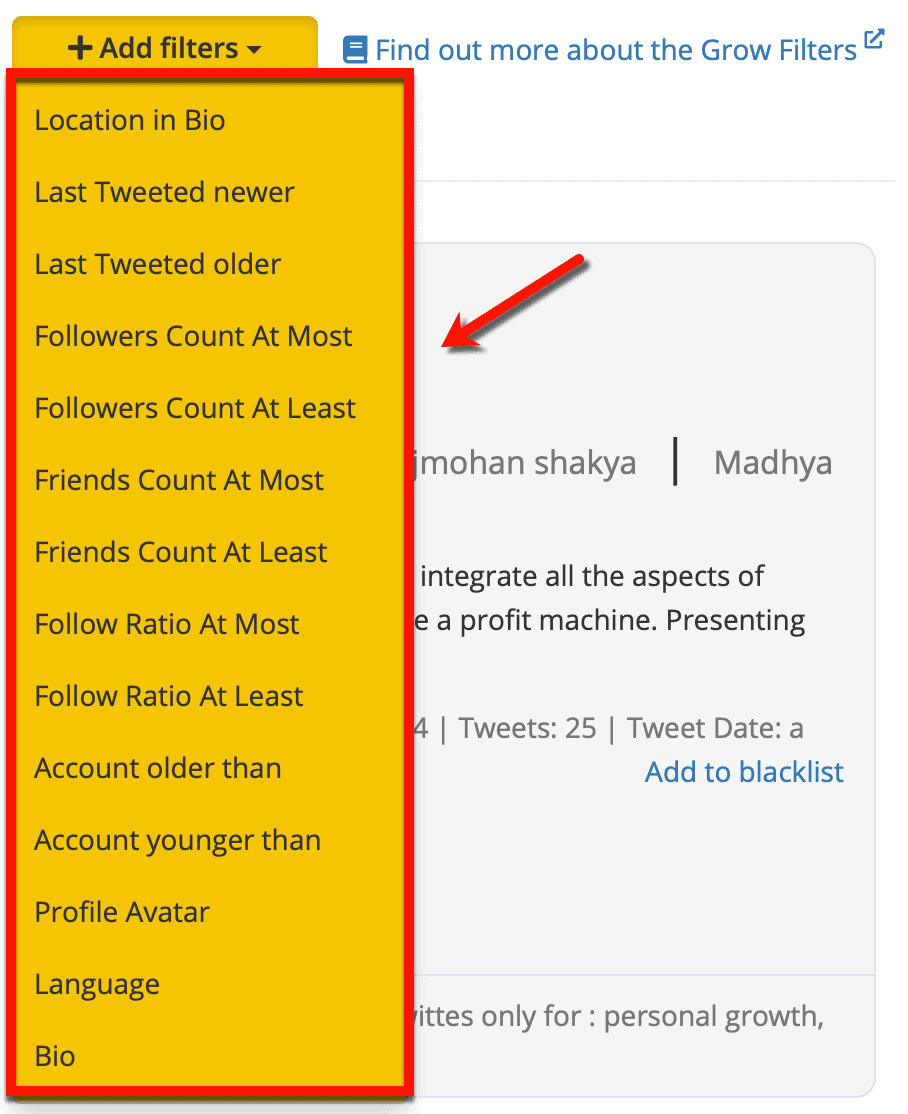Click the external link icon after Grow Filters

click(x=875, y=40)
